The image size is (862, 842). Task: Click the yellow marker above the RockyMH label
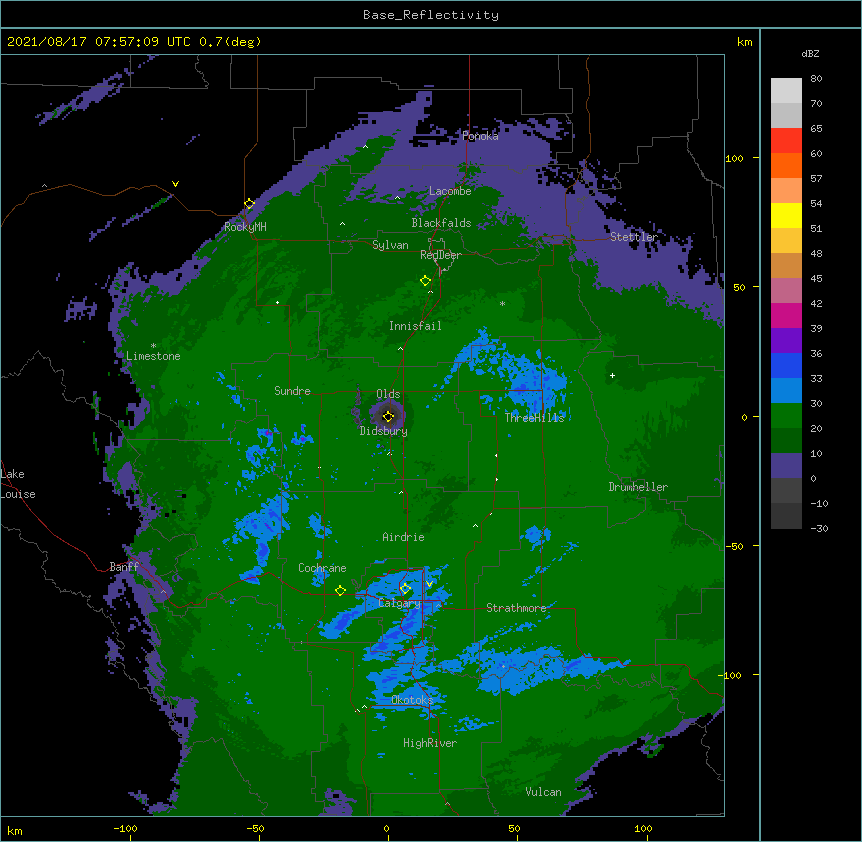250,204
